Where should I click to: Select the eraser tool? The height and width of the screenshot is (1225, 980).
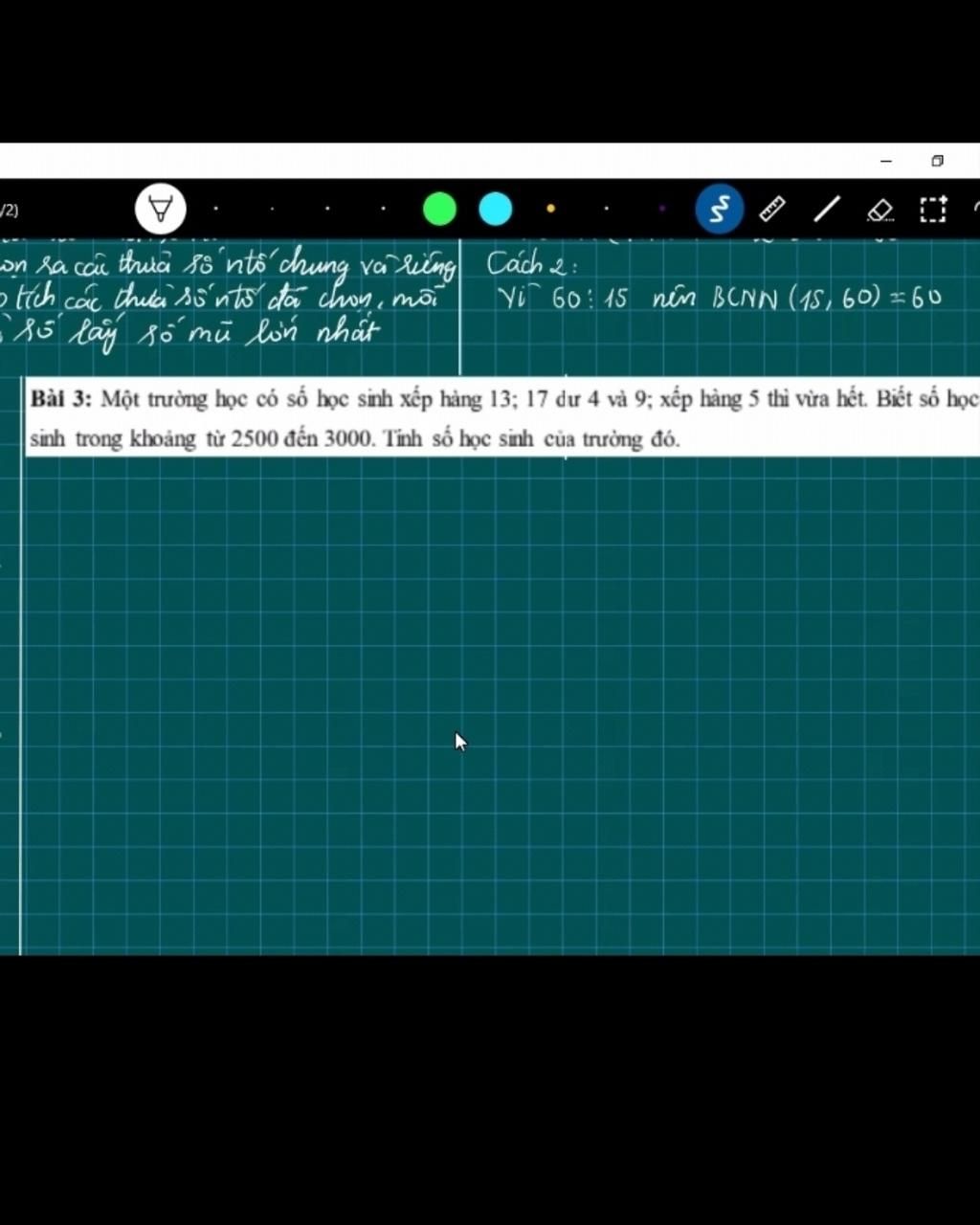point(880,210)
